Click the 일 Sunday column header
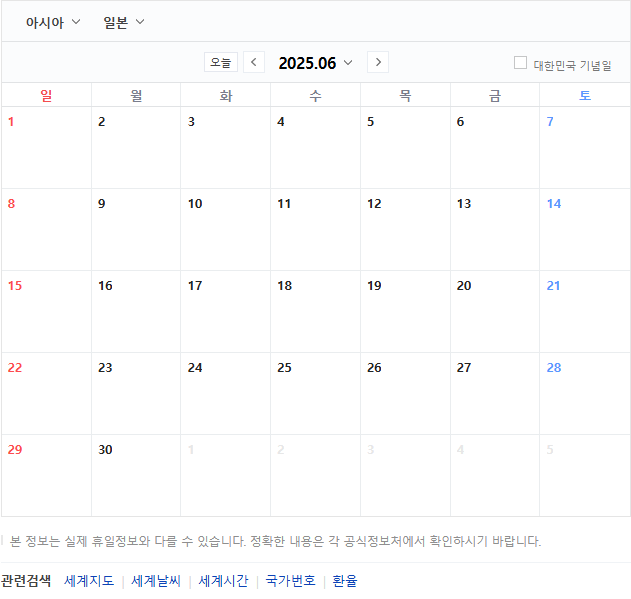 (x=46, y=96)
